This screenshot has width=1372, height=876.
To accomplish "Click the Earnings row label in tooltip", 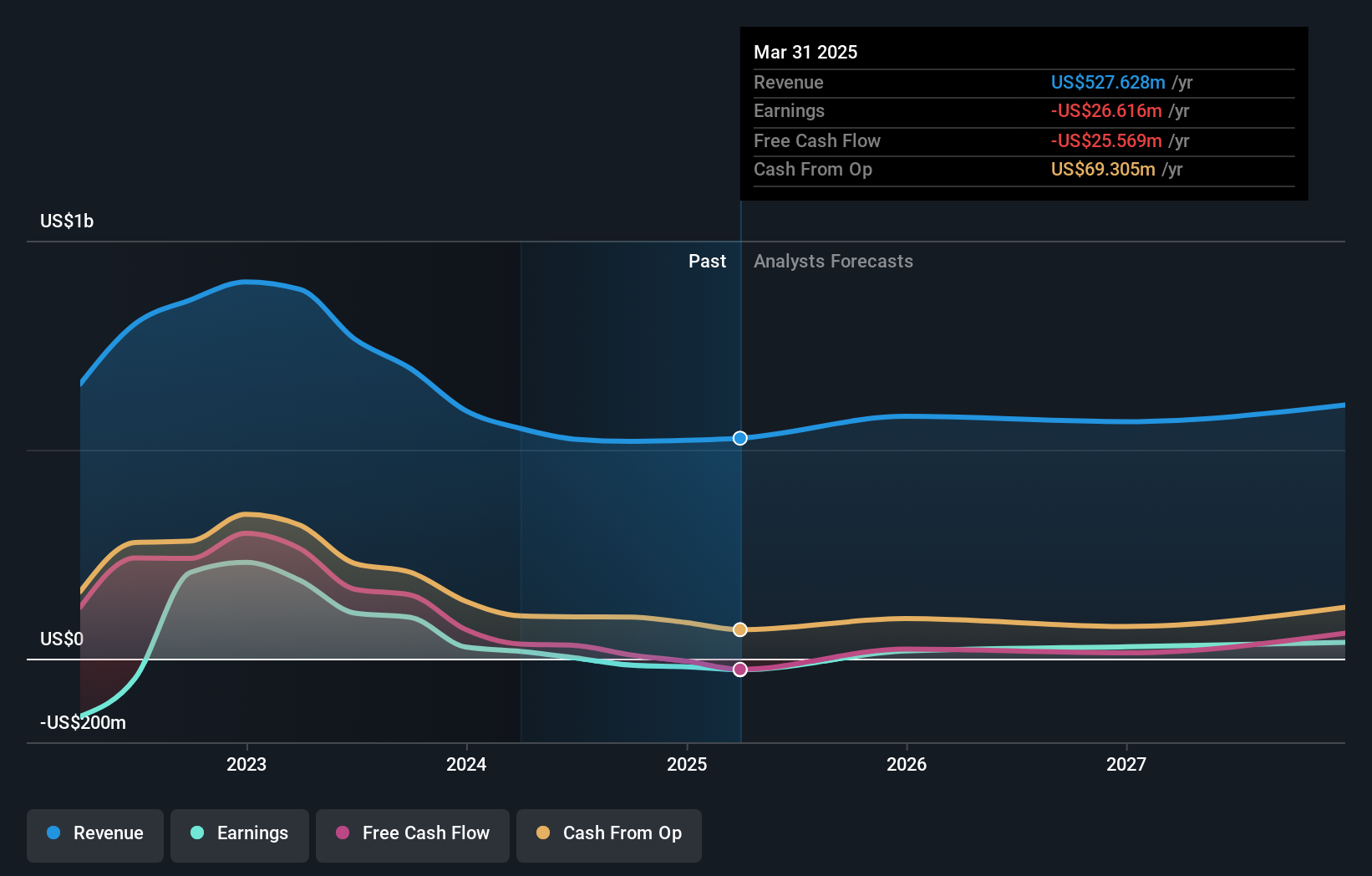I will click(789, 110).
